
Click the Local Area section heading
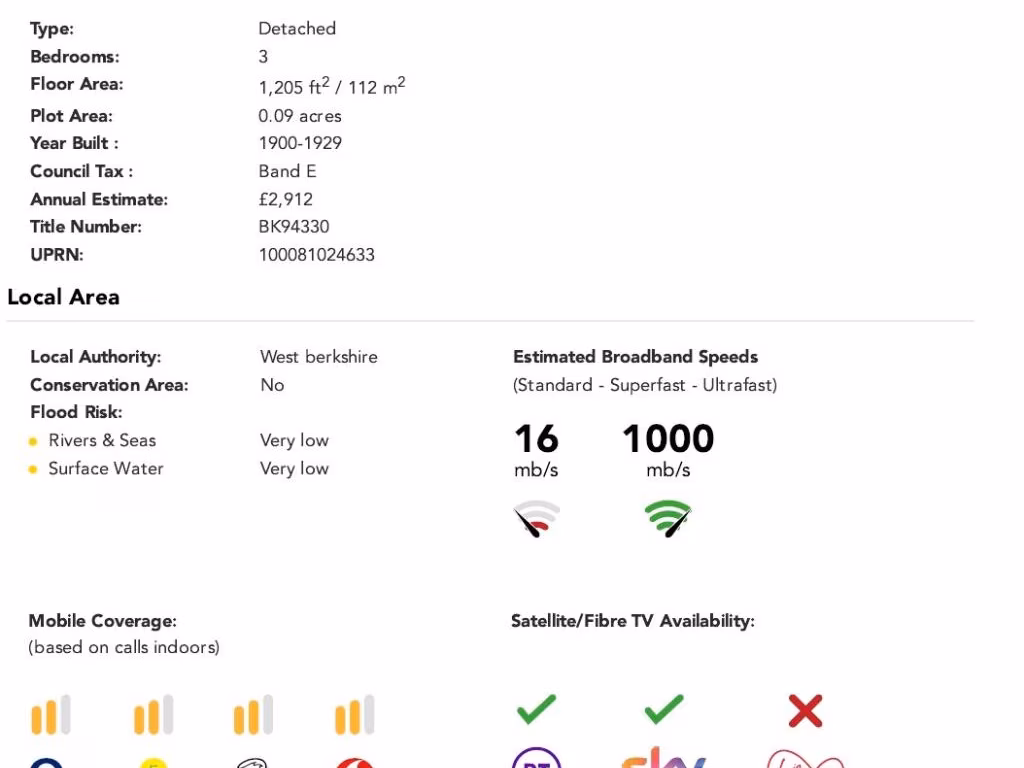[63, 297]
